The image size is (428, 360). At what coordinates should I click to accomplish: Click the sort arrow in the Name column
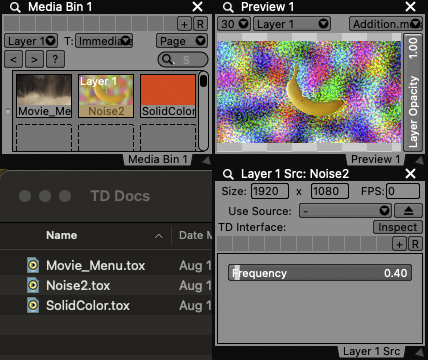pyautogui.click(x=159, y=236)
